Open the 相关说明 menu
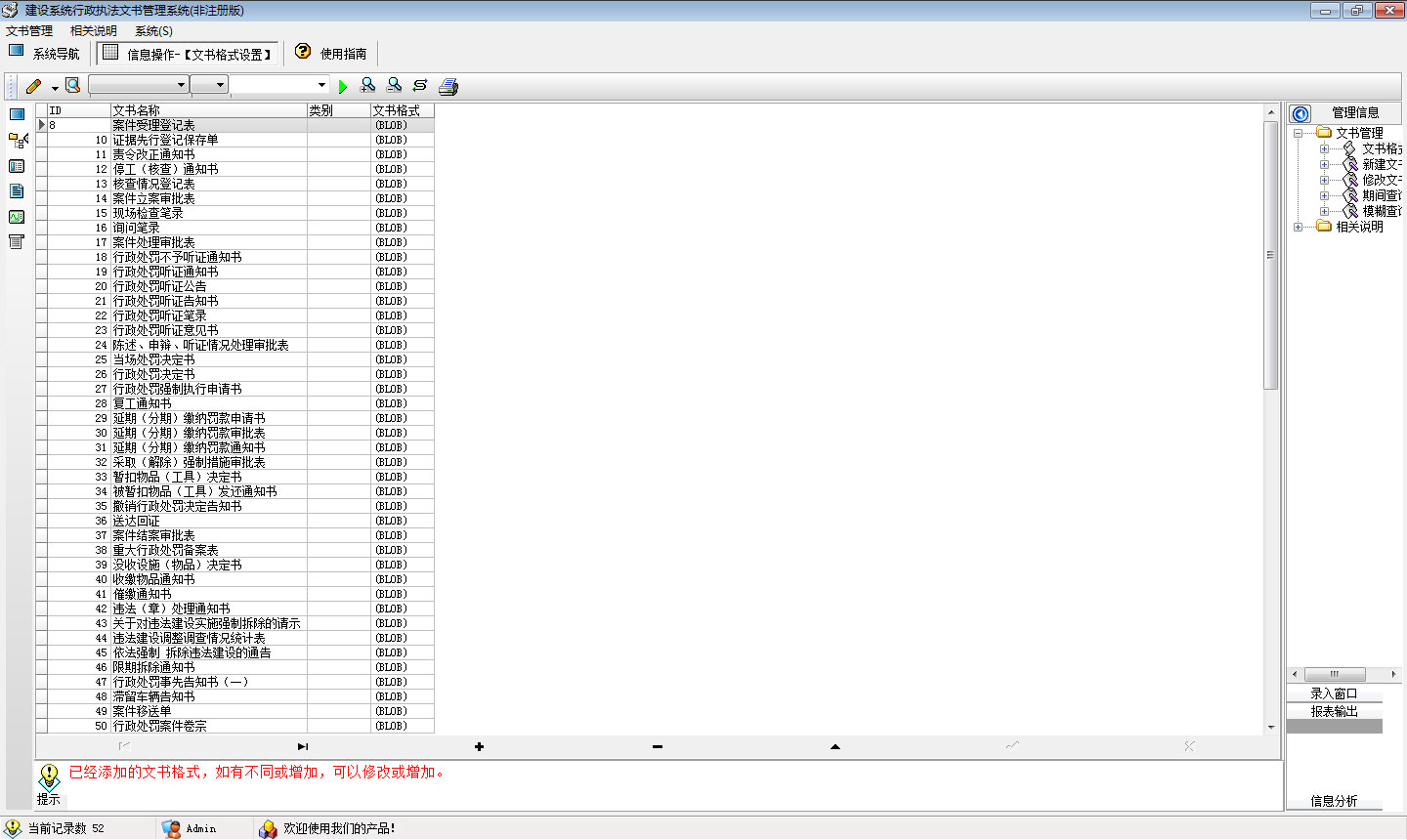Image resolution: width=1407 pixels, height=840 pixels. 94,30
